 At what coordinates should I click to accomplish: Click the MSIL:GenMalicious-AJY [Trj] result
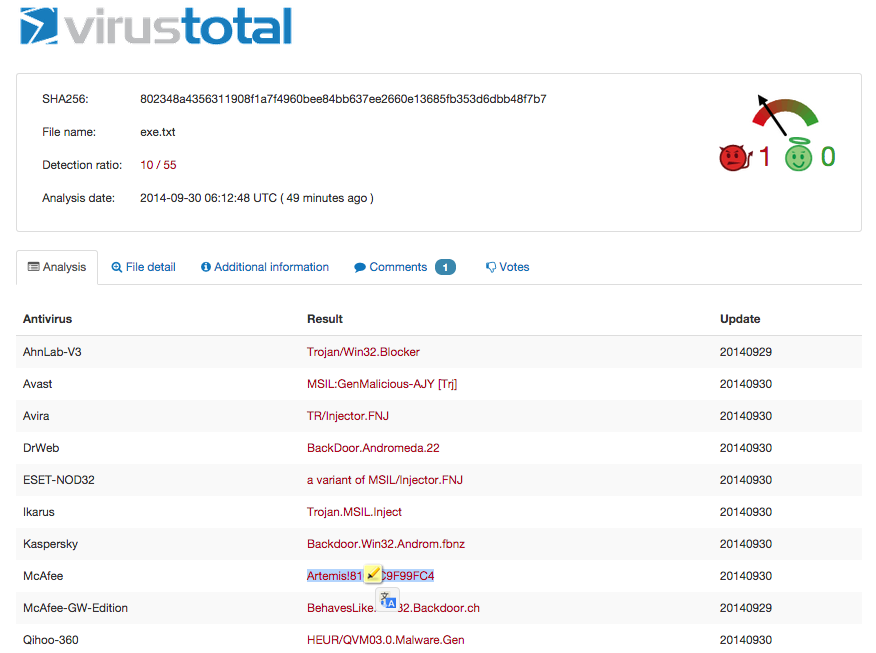click(x=382, y=384)
